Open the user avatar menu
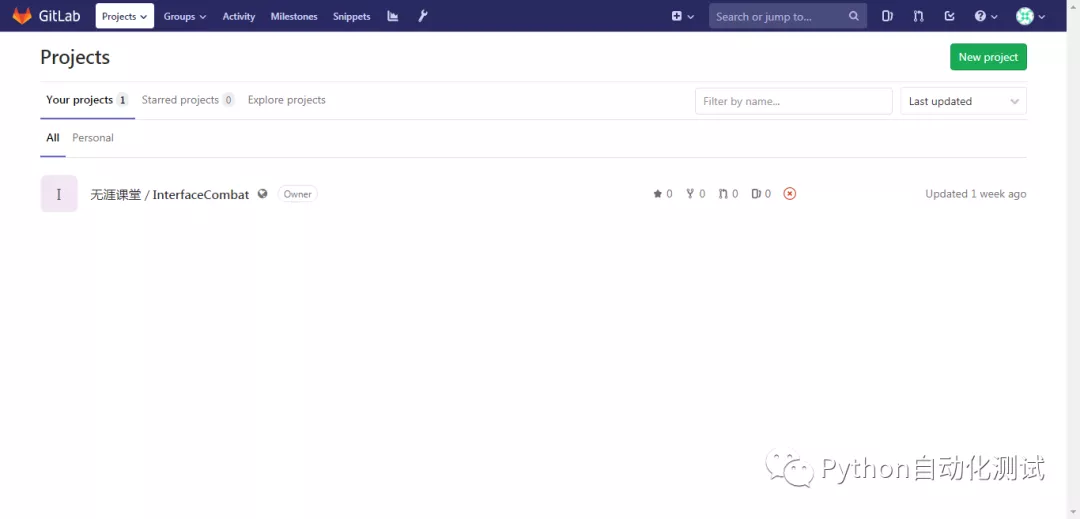The image size is (1080, 519). (x=1030, y=17)
